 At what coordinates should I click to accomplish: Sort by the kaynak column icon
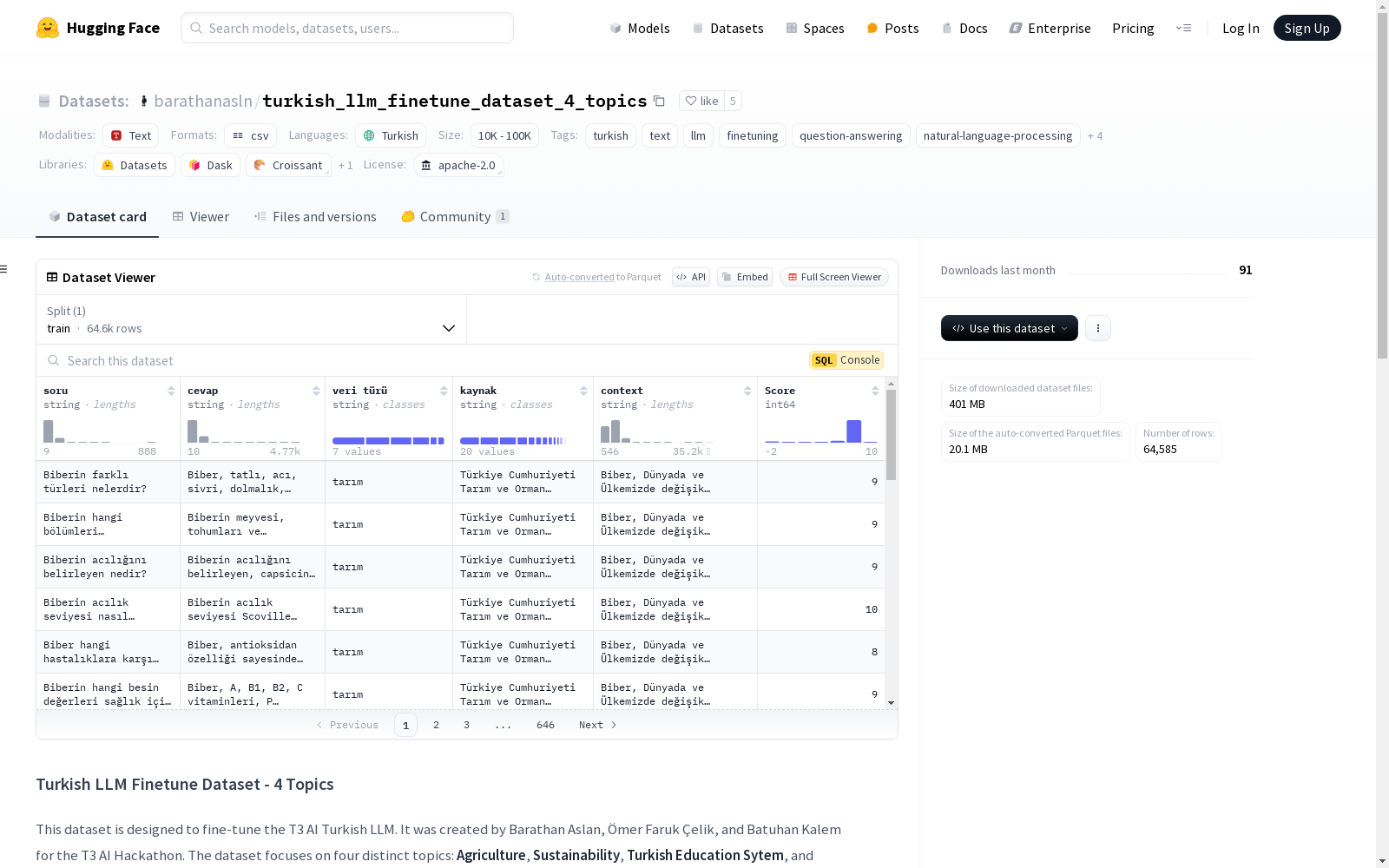(584, 391)
